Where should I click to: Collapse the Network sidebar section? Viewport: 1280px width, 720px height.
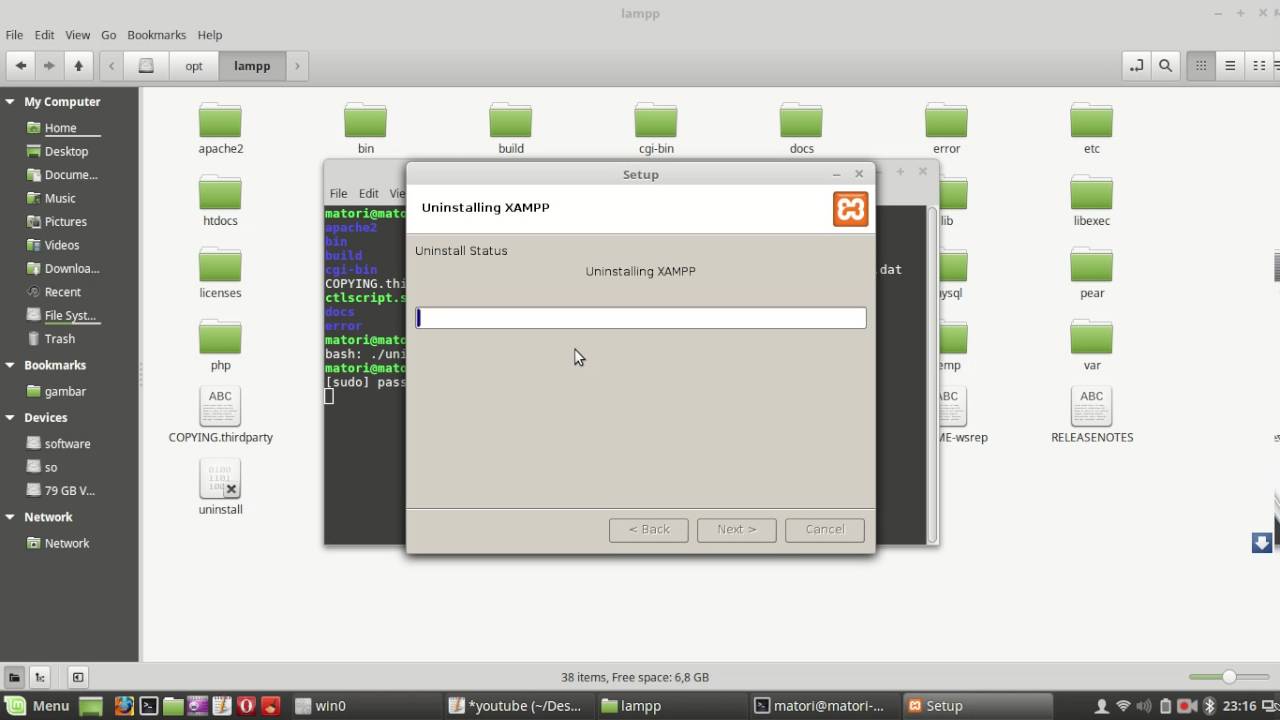coord(10,518)
